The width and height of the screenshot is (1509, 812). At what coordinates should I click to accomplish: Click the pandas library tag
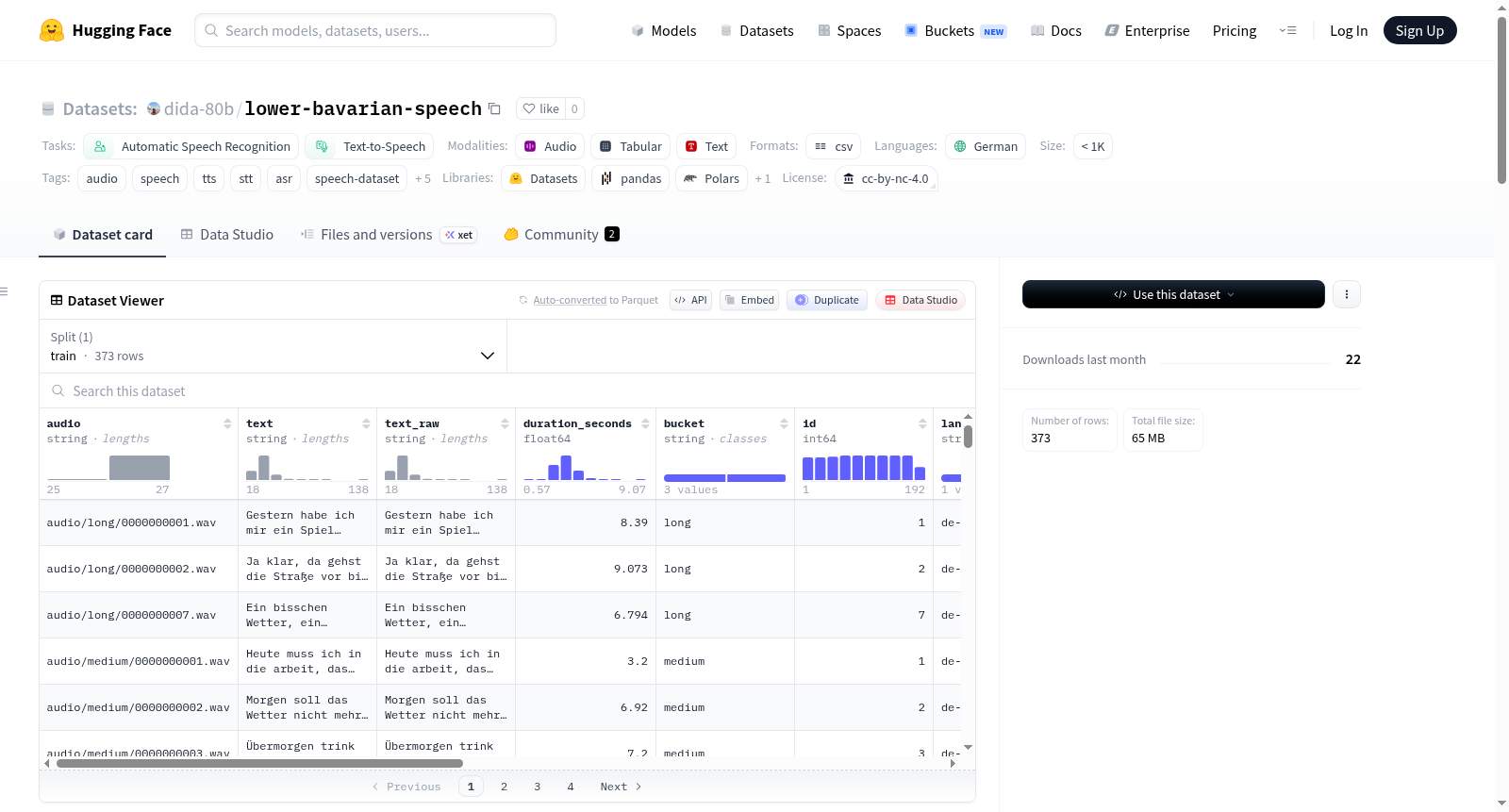(x=631, y=178)
